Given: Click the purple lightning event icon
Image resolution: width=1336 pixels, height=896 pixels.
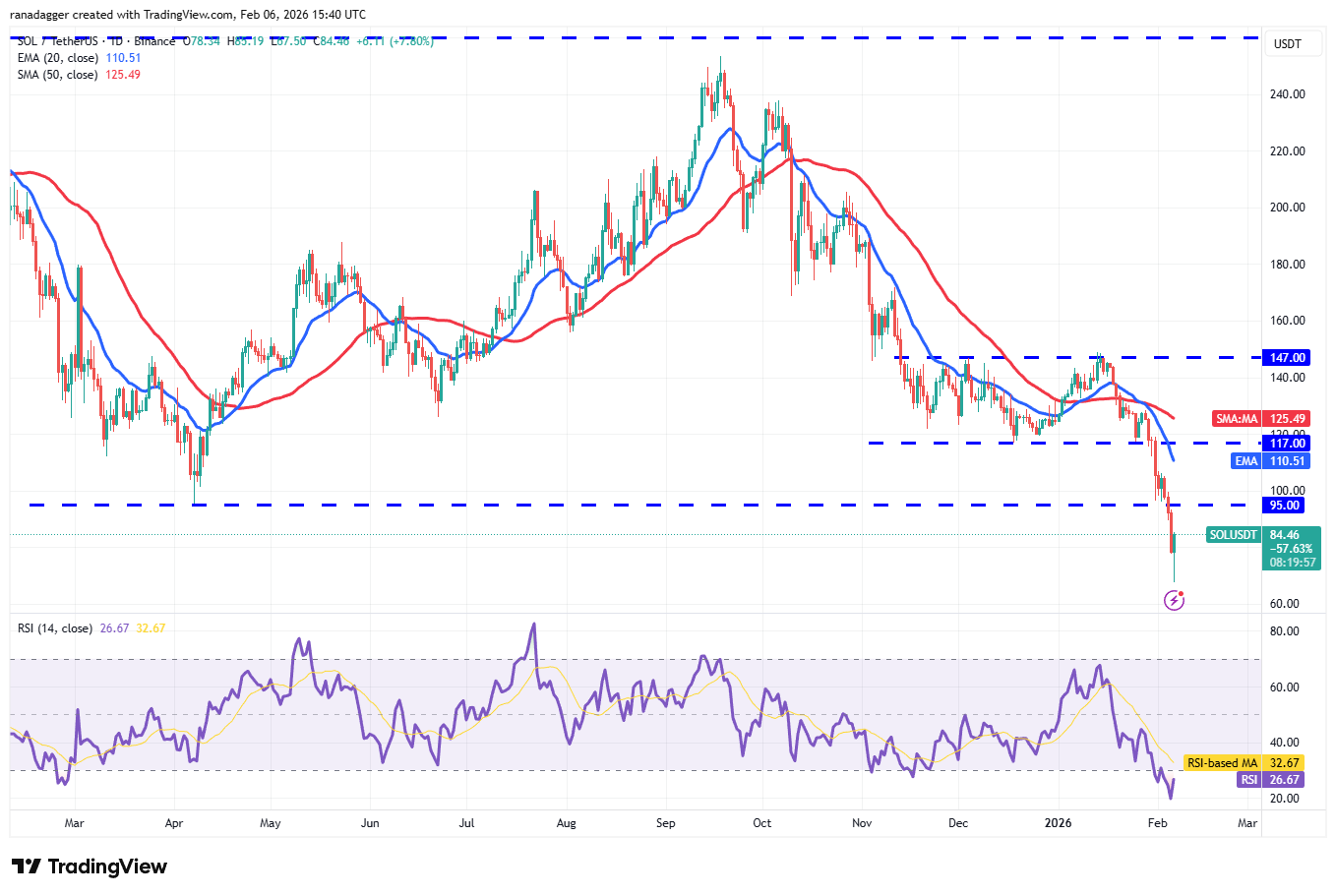Looking at the screenshot, I should [x=1174, y=599].
